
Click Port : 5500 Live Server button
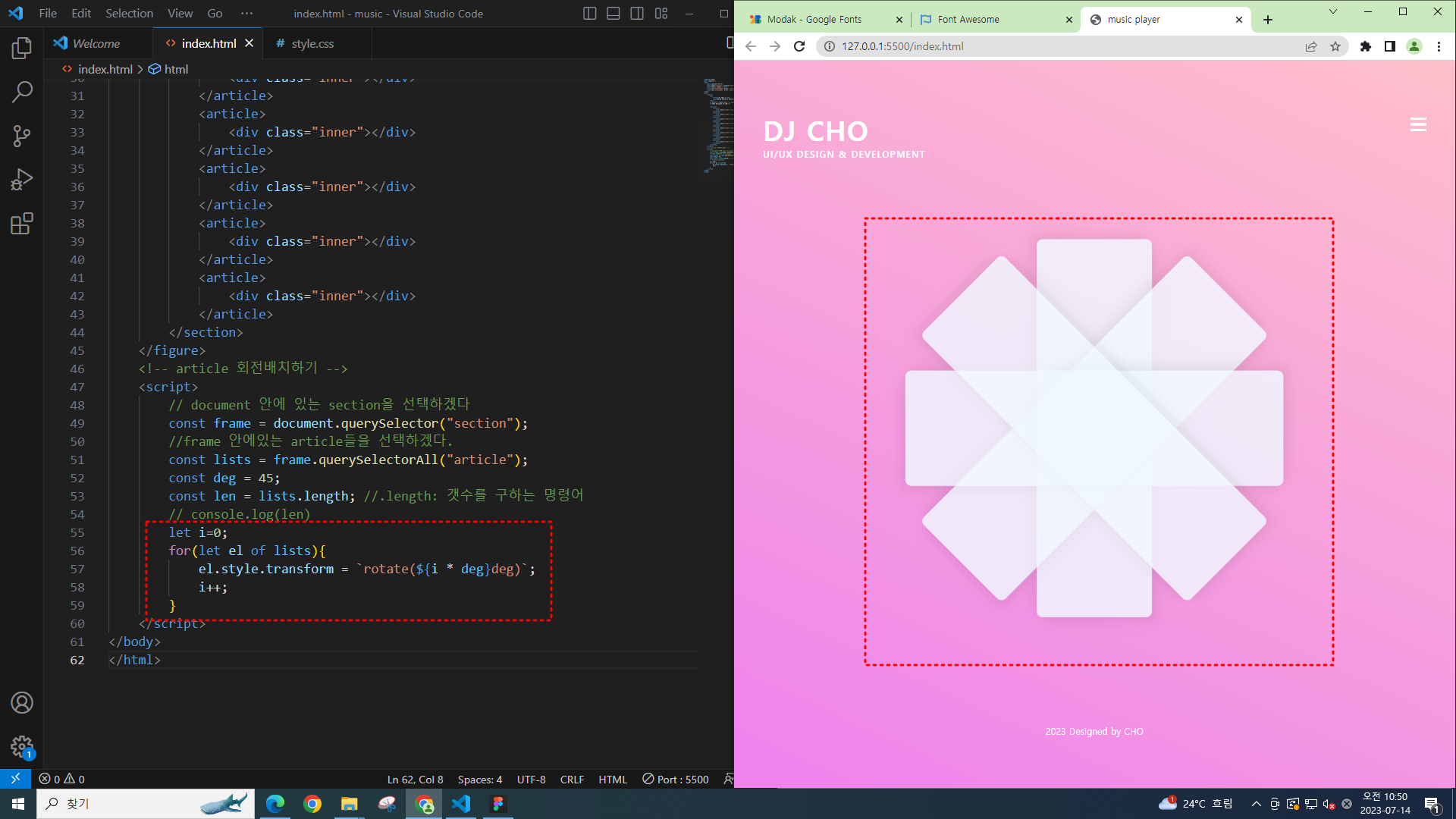[x=676, y=780]
